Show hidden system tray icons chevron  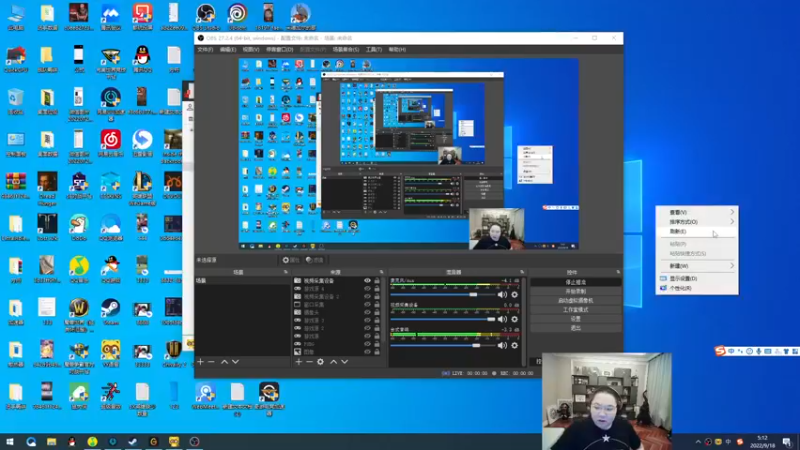pyautogui.click(x=698, y=442)
